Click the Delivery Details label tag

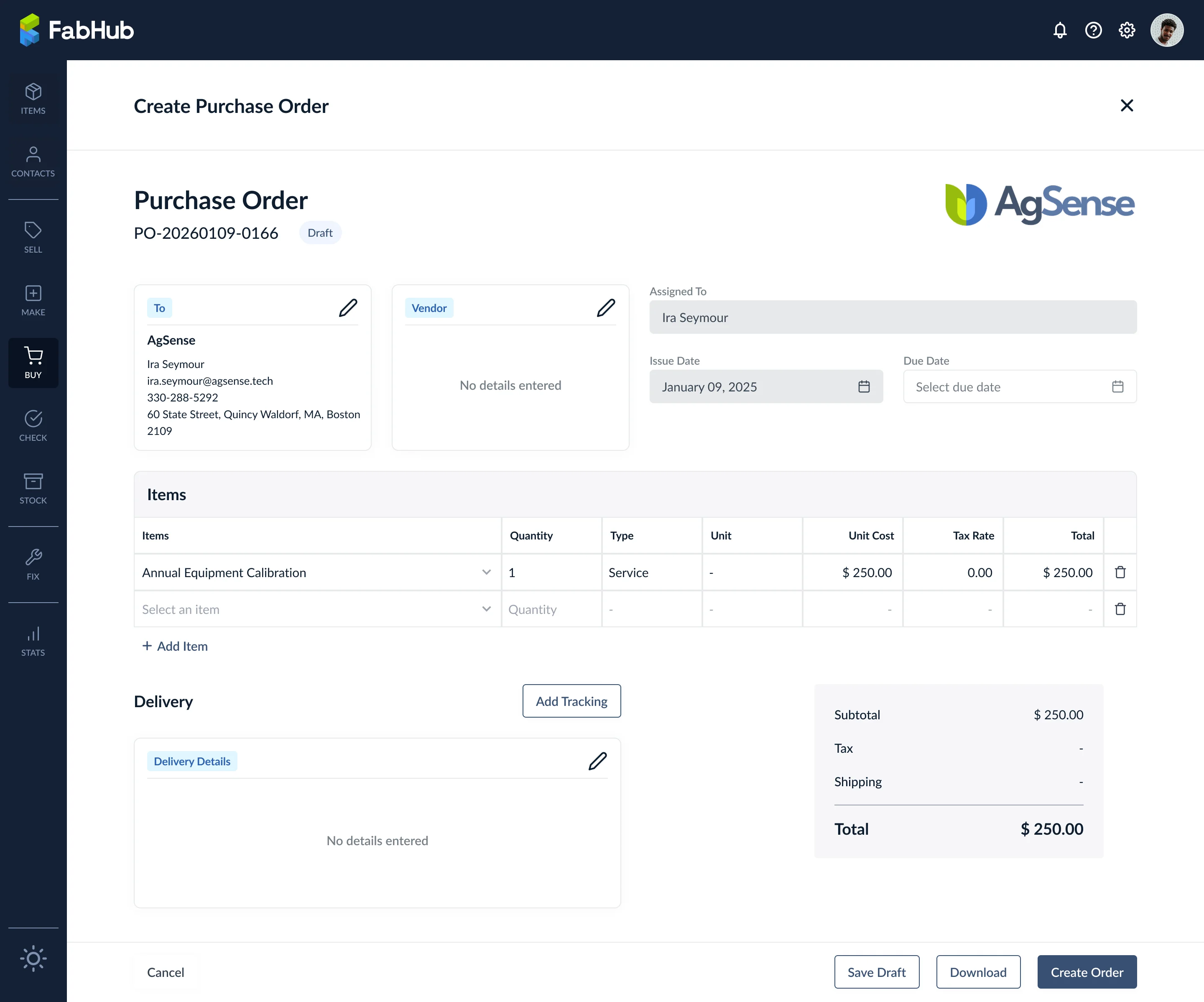[x=192, y=761]
